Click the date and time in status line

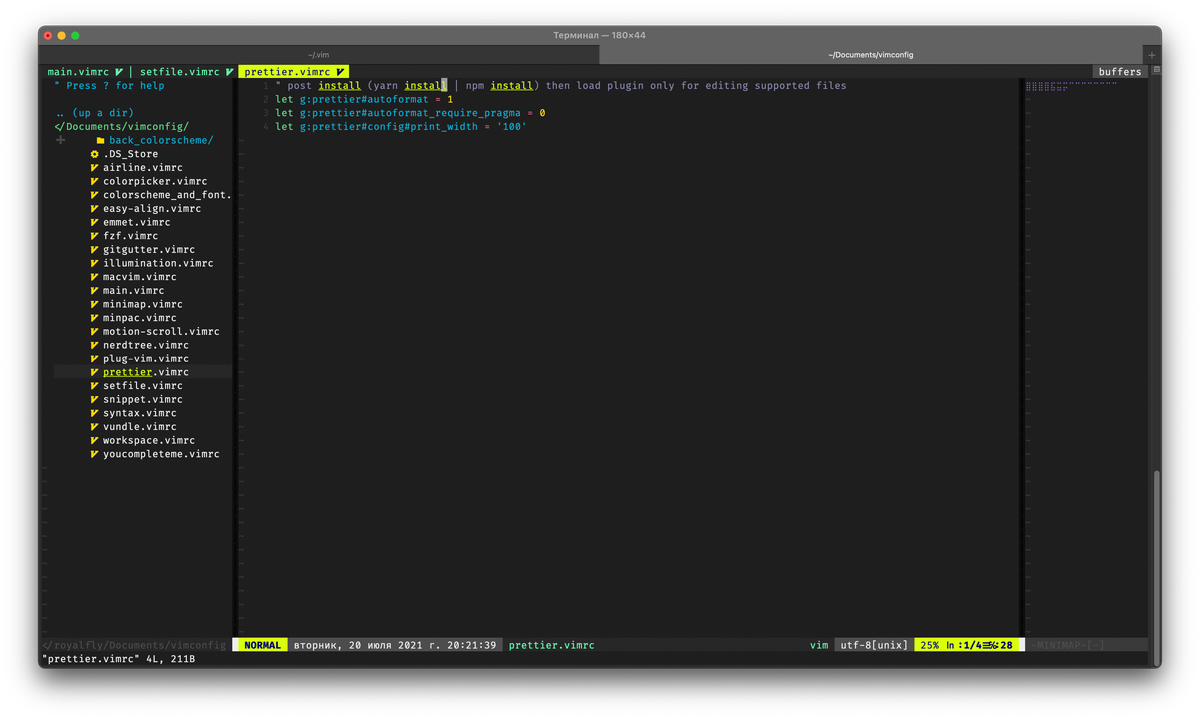pyautogui.click(x=395, y=646)
